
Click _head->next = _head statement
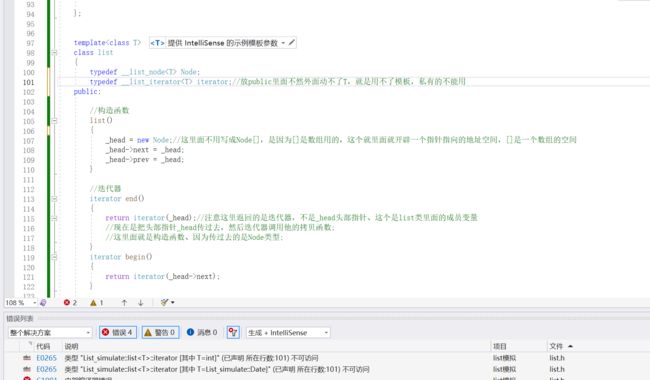(145, 150)
